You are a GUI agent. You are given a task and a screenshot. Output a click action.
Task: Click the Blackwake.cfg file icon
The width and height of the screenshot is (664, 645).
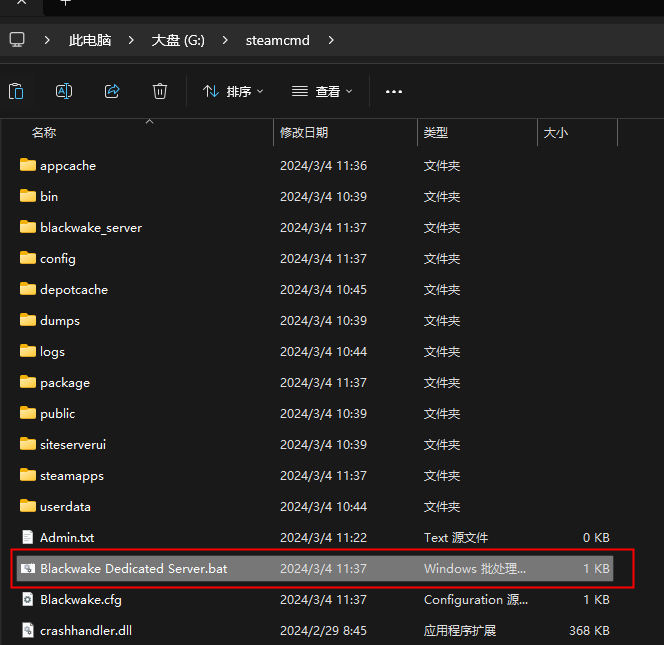[28, 599]
